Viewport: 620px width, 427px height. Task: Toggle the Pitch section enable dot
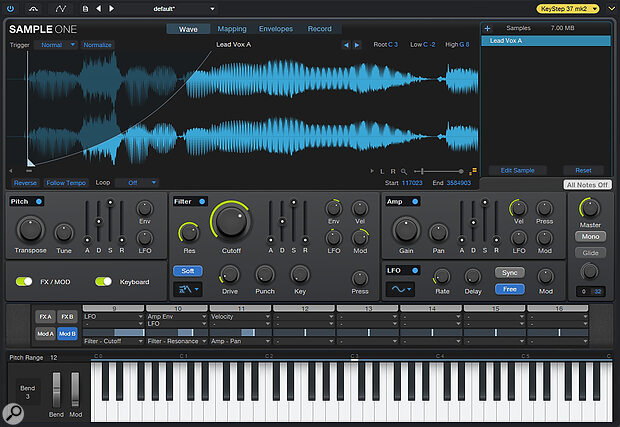[39, 202]
